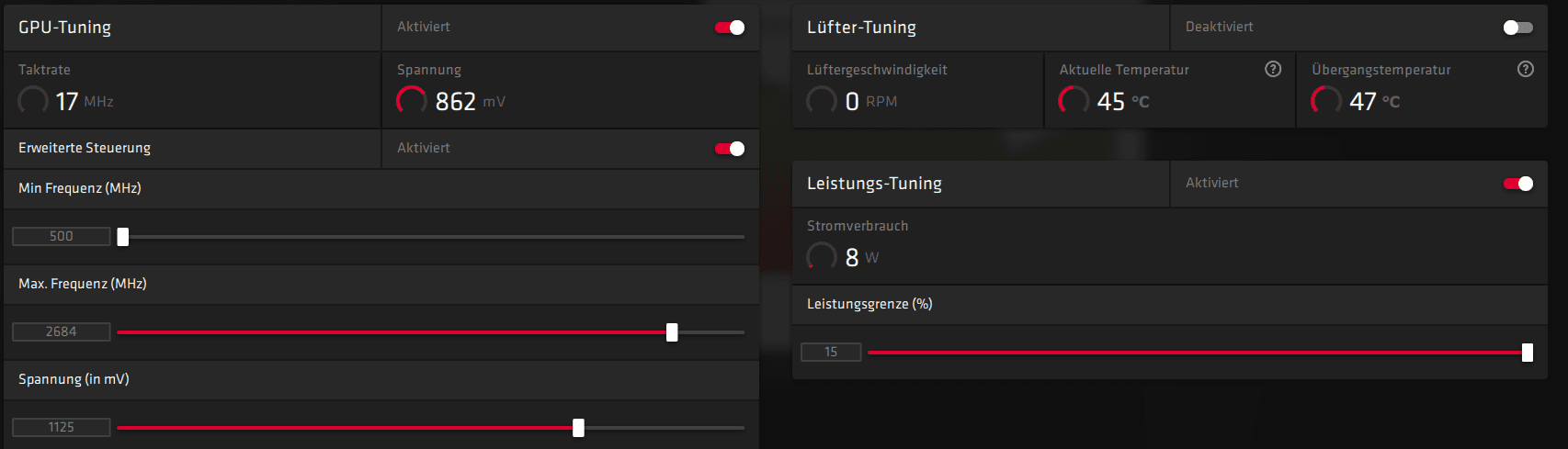Click the Übergangstemperatur gauge icon
Image resolution: width=1568 pixels, height=449 pixels.
click(1325, 100)
